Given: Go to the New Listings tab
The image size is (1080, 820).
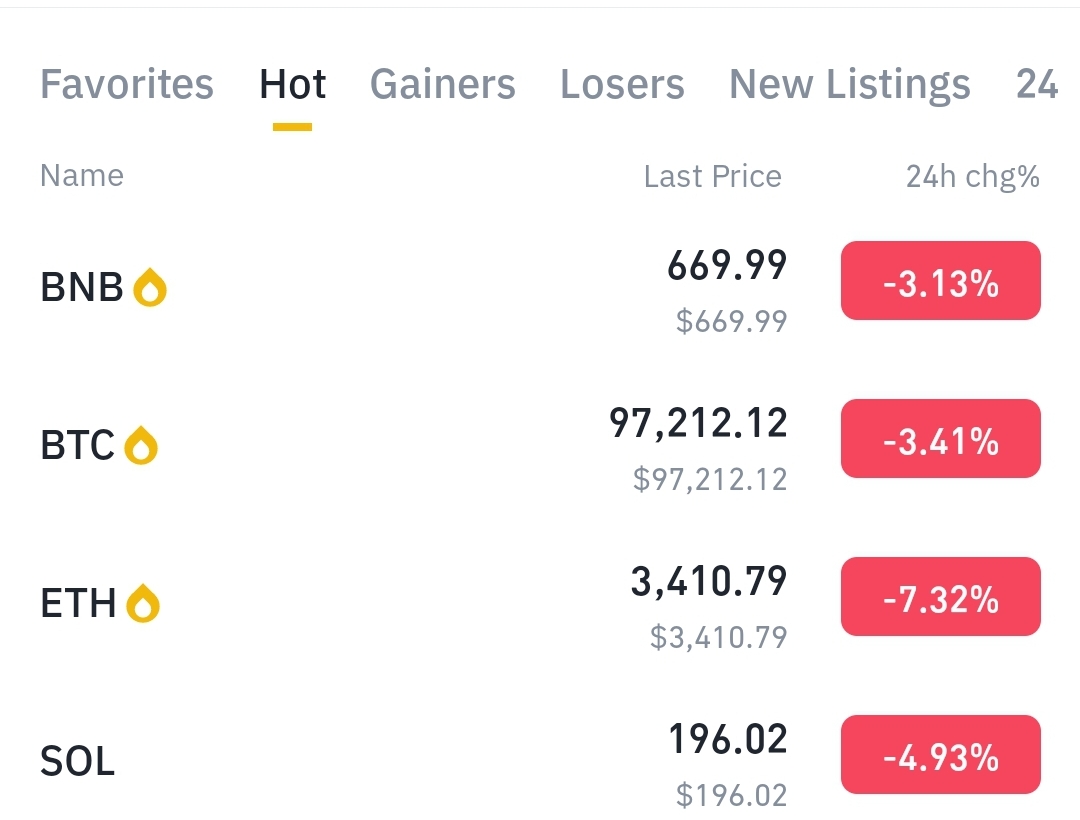Looking at the screenshot, I should (x=849, y=85).
